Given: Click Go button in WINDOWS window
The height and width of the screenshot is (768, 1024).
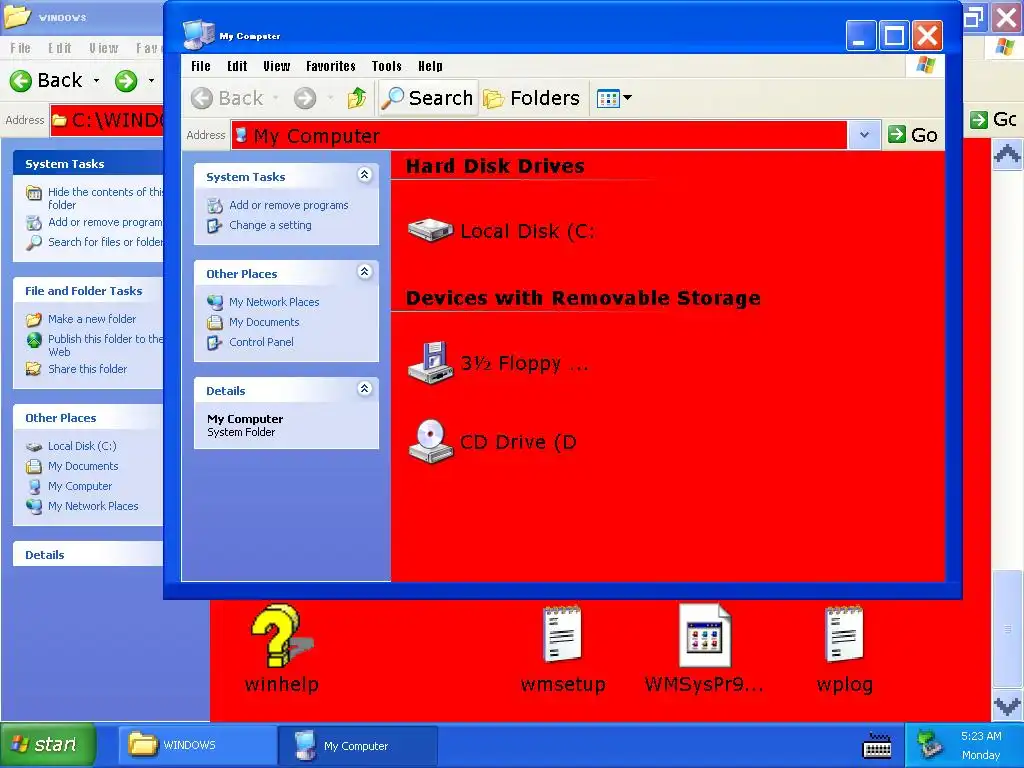Looking at the screenshot, I should (x=993, y=120).
